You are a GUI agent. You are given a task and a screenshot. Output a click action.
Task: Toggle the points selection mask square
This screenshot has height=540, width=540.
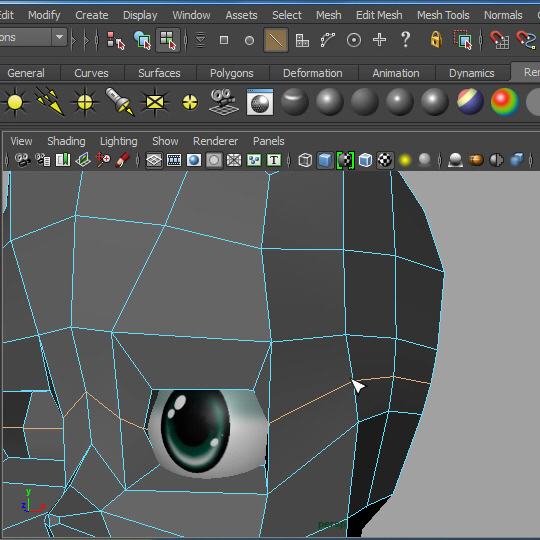pyautogui.click(x=224, y=40)
